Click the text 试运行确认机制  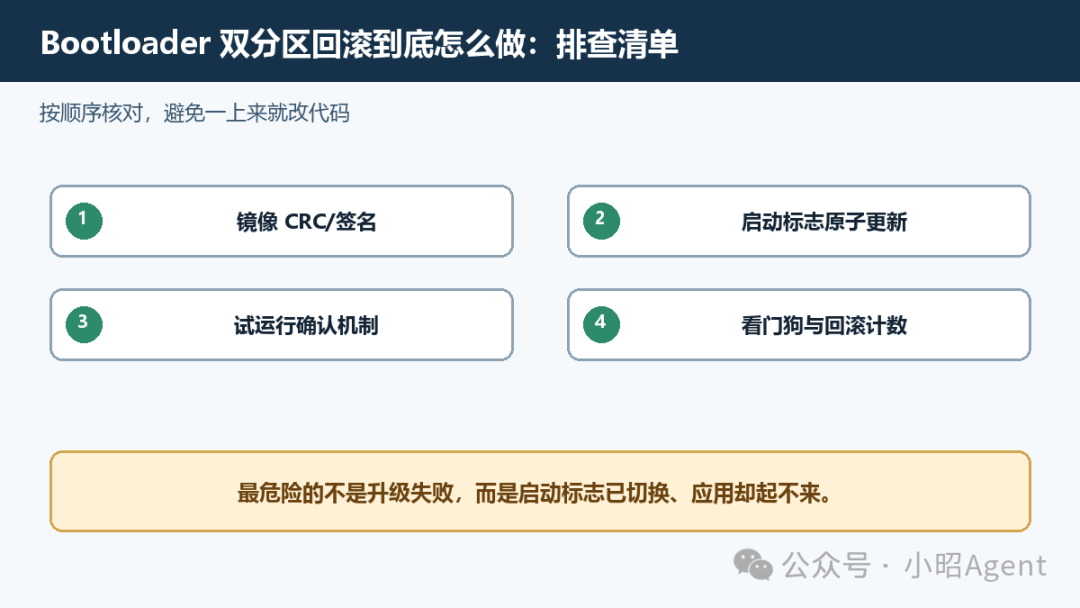point(306,325)
